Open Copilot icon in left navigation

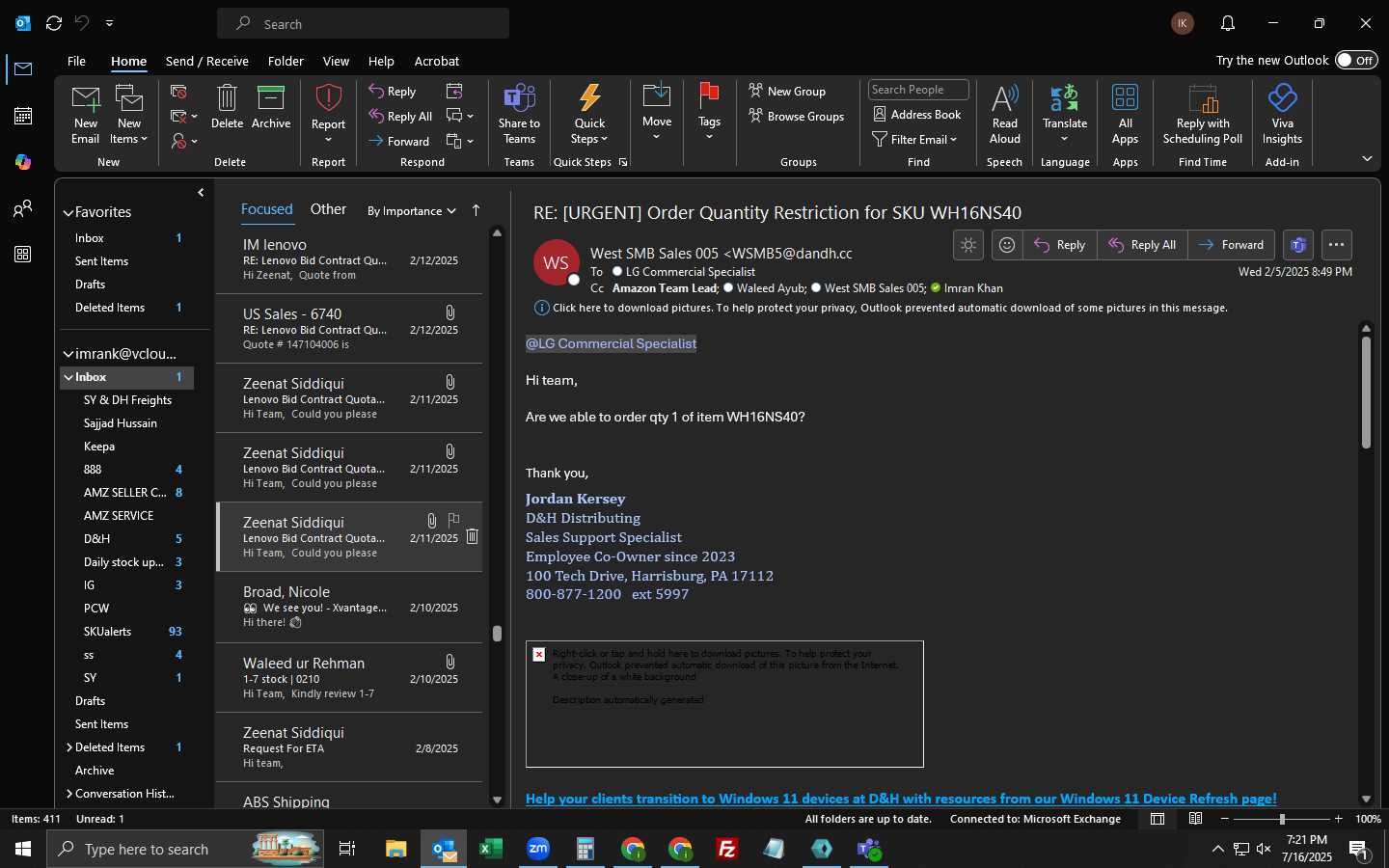coord(23,162)
